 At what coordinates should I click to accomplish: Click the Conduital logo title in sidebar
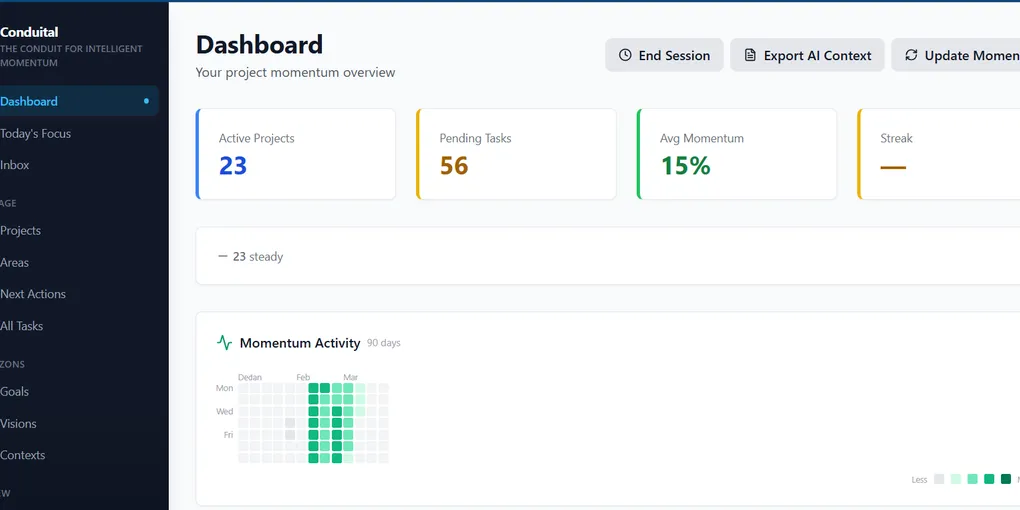[30, 32]
